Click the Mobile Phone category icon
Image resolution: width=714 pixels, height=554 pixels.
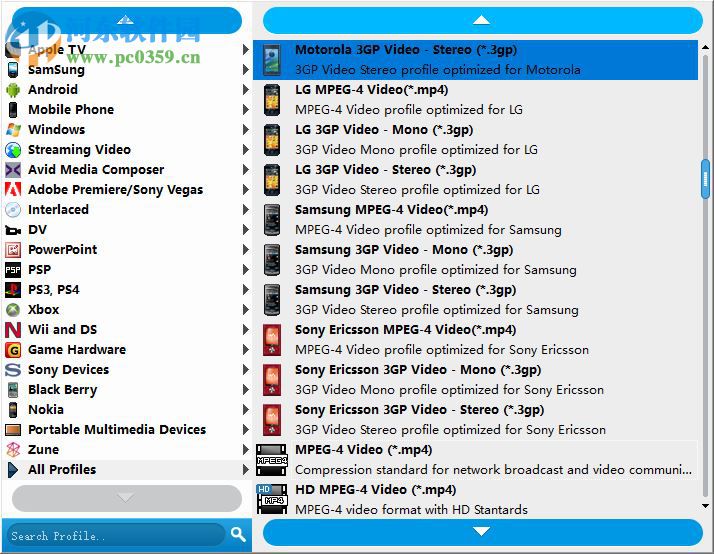(x=13, y=110)
